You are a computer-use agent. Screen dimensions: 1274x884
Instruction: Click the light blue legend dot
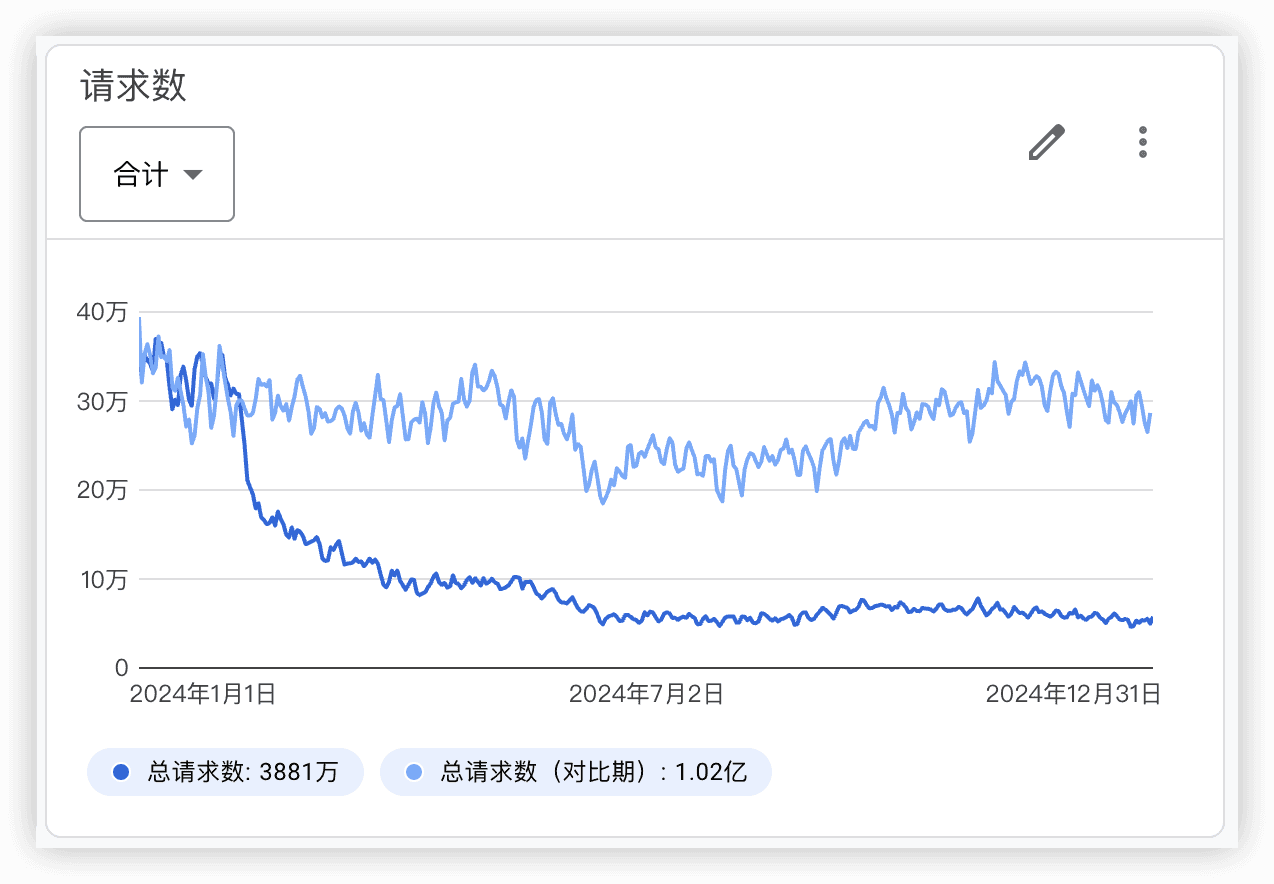[414, 772]
